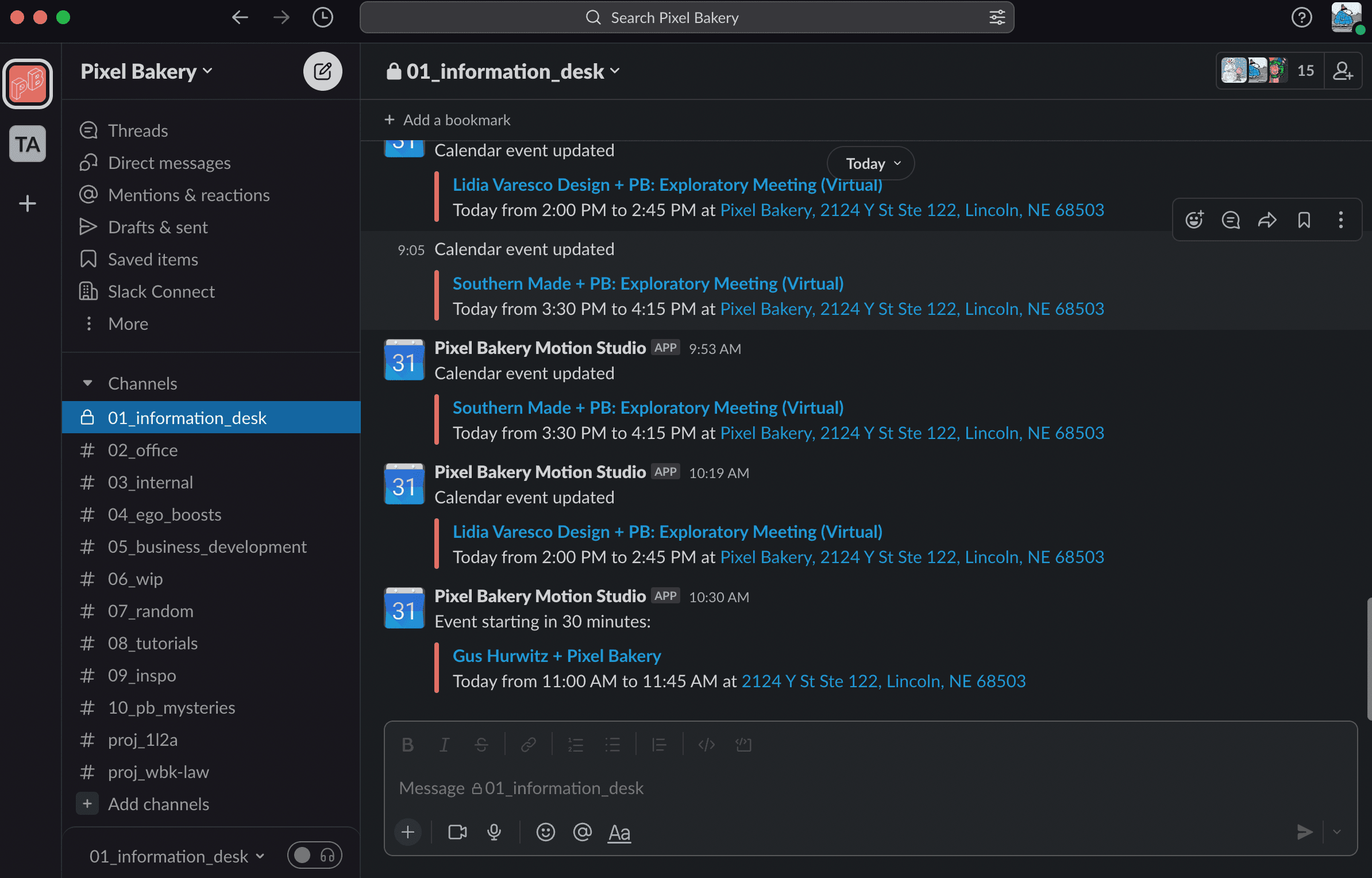The width and height of the screenshot is (1372, 878).
Task: Open the Pixel Bakery workspace dropdown
Action: click(x=147, y=71)
